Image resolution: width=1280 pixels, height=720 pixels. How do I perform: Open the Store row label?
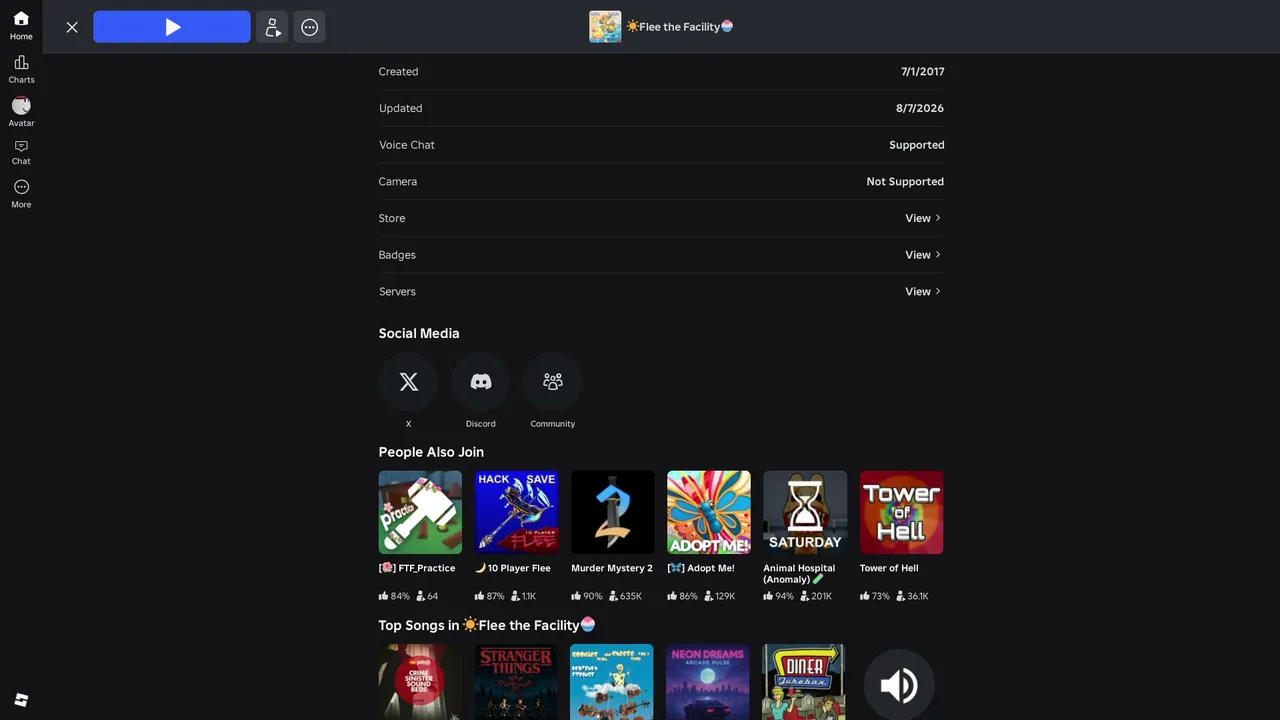coord(392,218)
